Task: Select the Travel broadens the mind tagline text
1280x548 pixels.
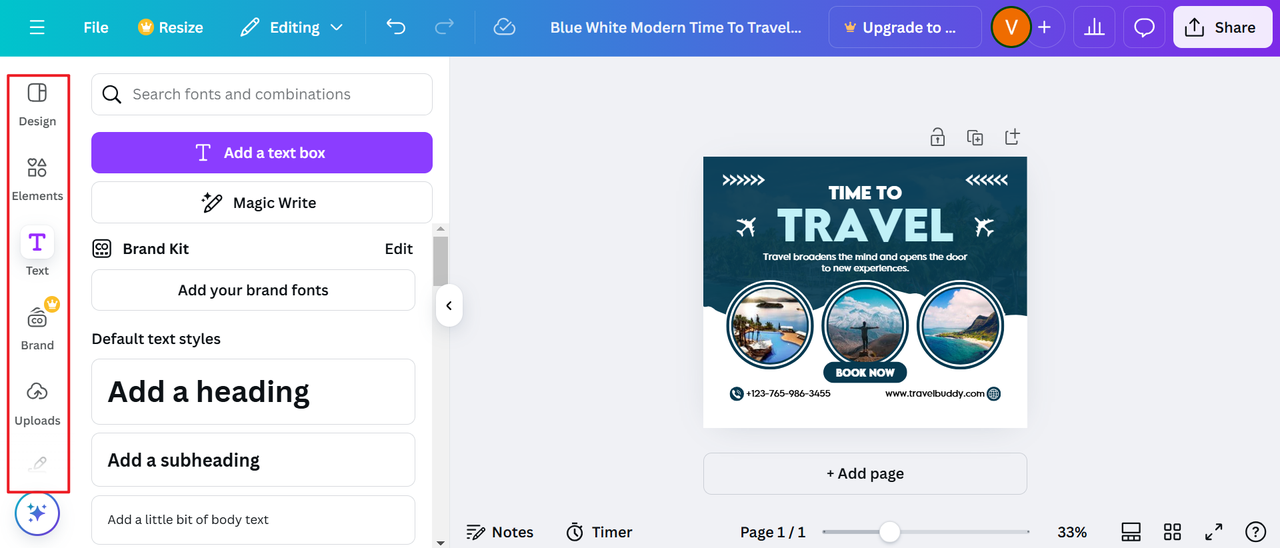Action: pyautogui.click(x=865, y=262)
